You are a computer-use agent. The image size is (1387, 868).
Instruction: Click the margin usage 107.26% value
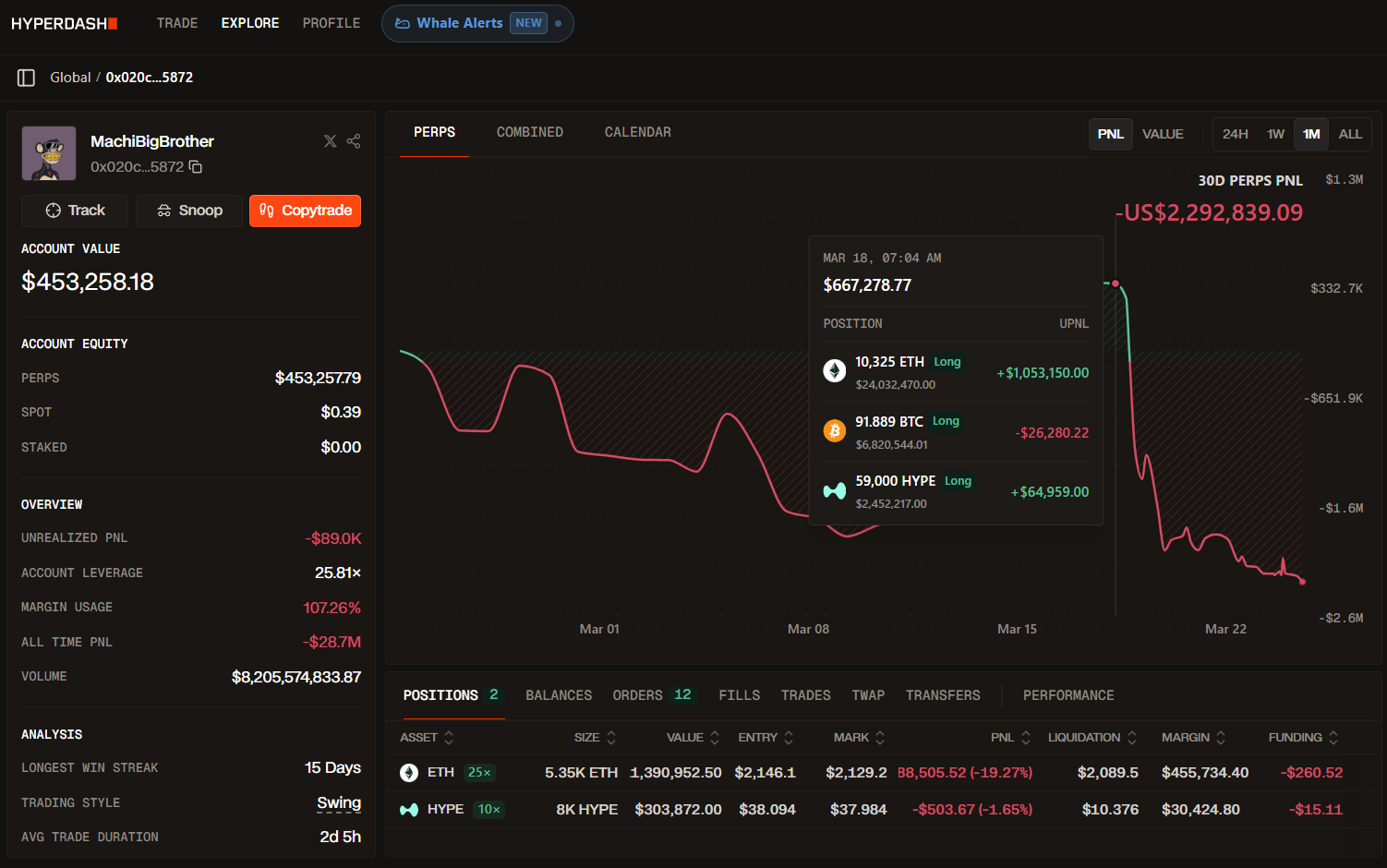pos(332,609)
